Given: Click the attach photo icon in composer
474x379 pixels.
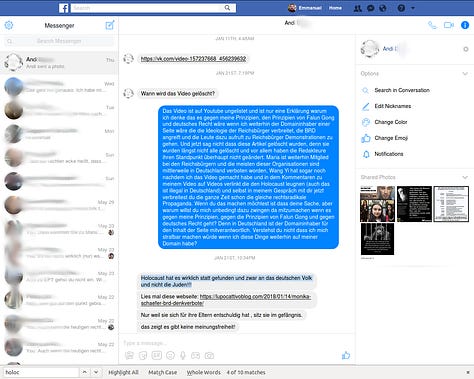Looking at the screenshot, I should (x=129, y=356).
